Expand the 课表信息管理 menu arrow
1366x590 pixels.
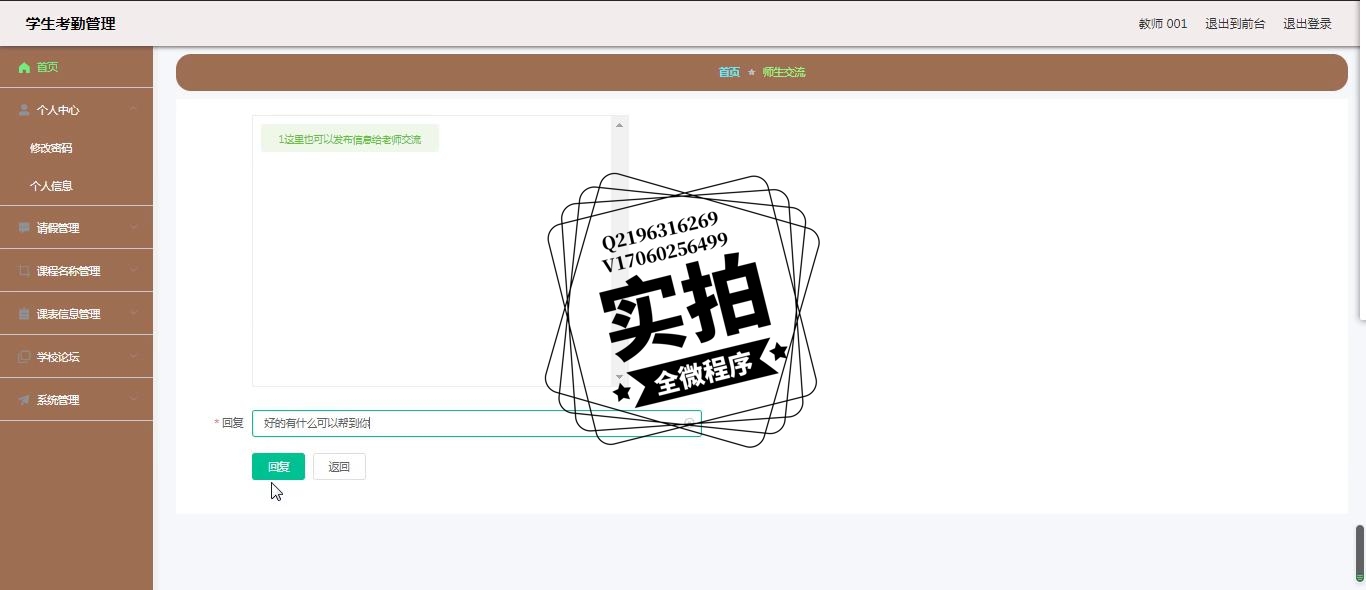[x=133, y=314]
